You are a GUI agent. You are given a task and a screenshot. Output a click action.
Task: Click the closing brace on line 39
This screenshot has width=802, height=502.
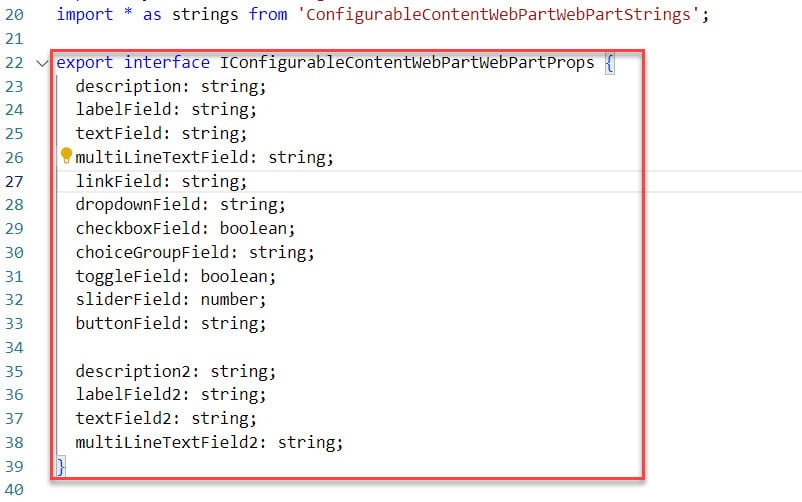coord(61,466)
